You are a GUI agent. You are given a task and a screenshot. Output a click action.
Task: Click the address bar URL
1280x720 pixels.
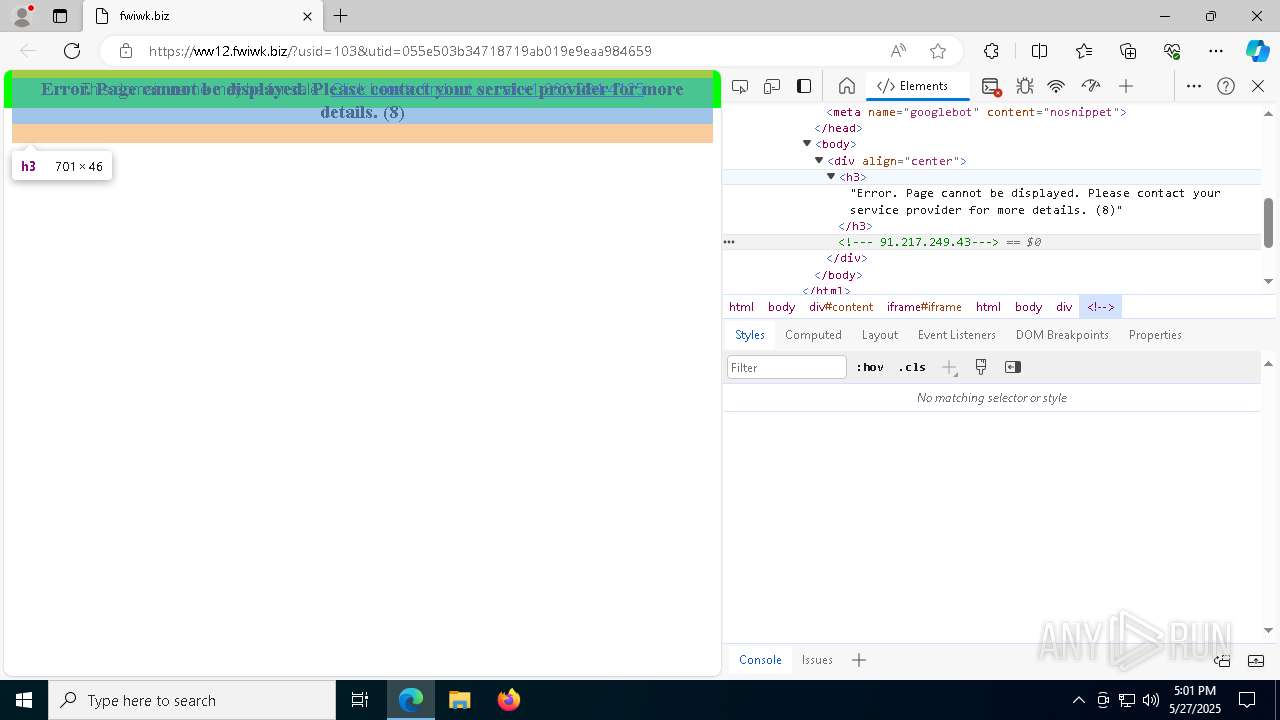click(400, 51)
